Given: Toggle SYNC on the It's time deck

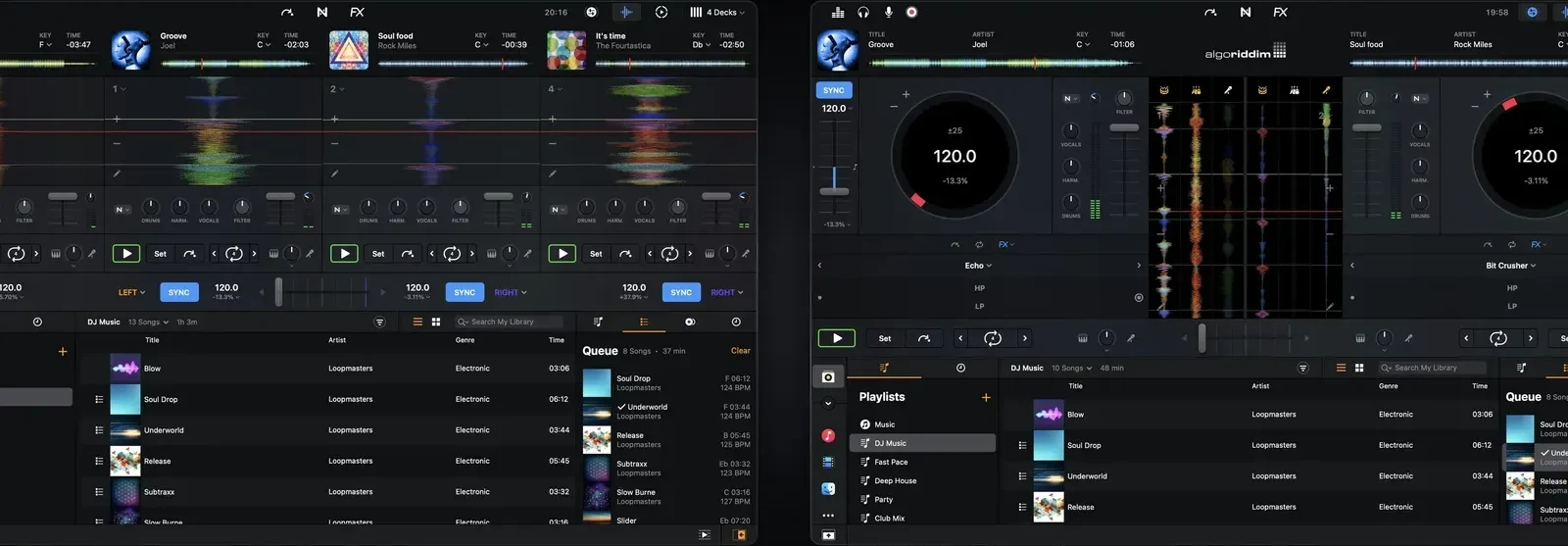Looking at the screenshot, I should coord(682,292).
